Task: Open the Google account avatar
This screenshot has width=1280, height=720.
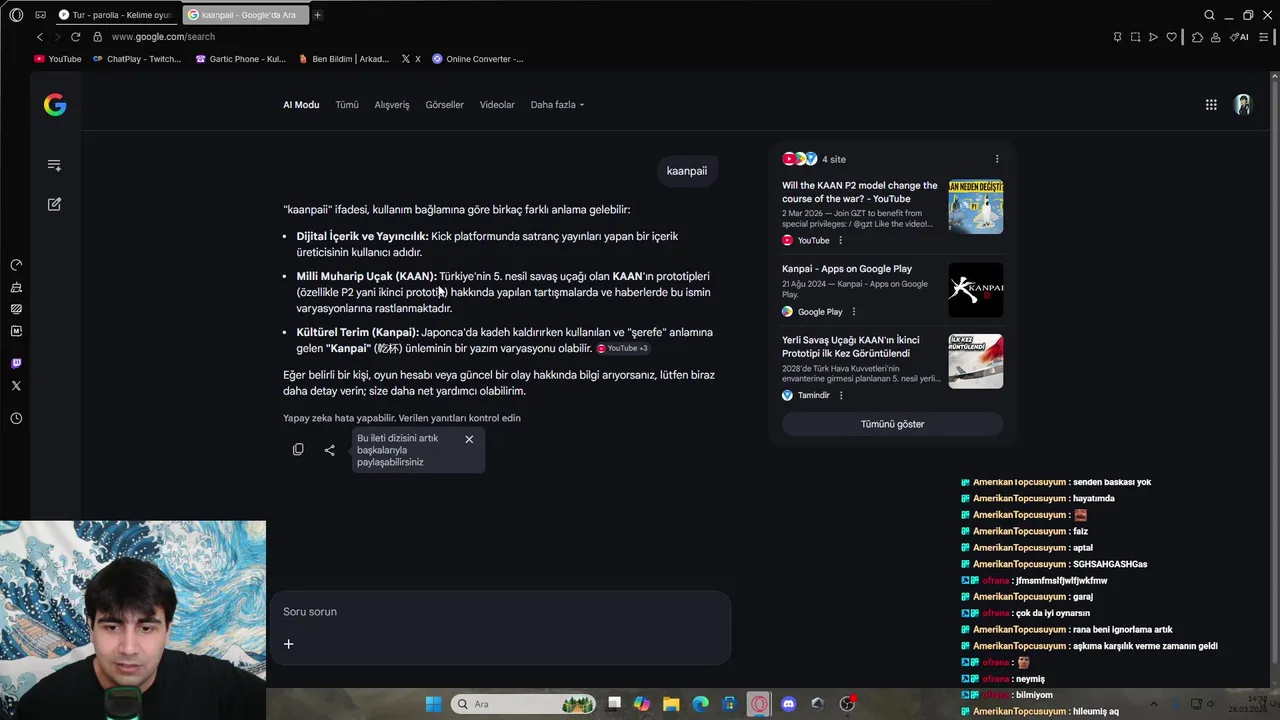Action: point(1243,105)
